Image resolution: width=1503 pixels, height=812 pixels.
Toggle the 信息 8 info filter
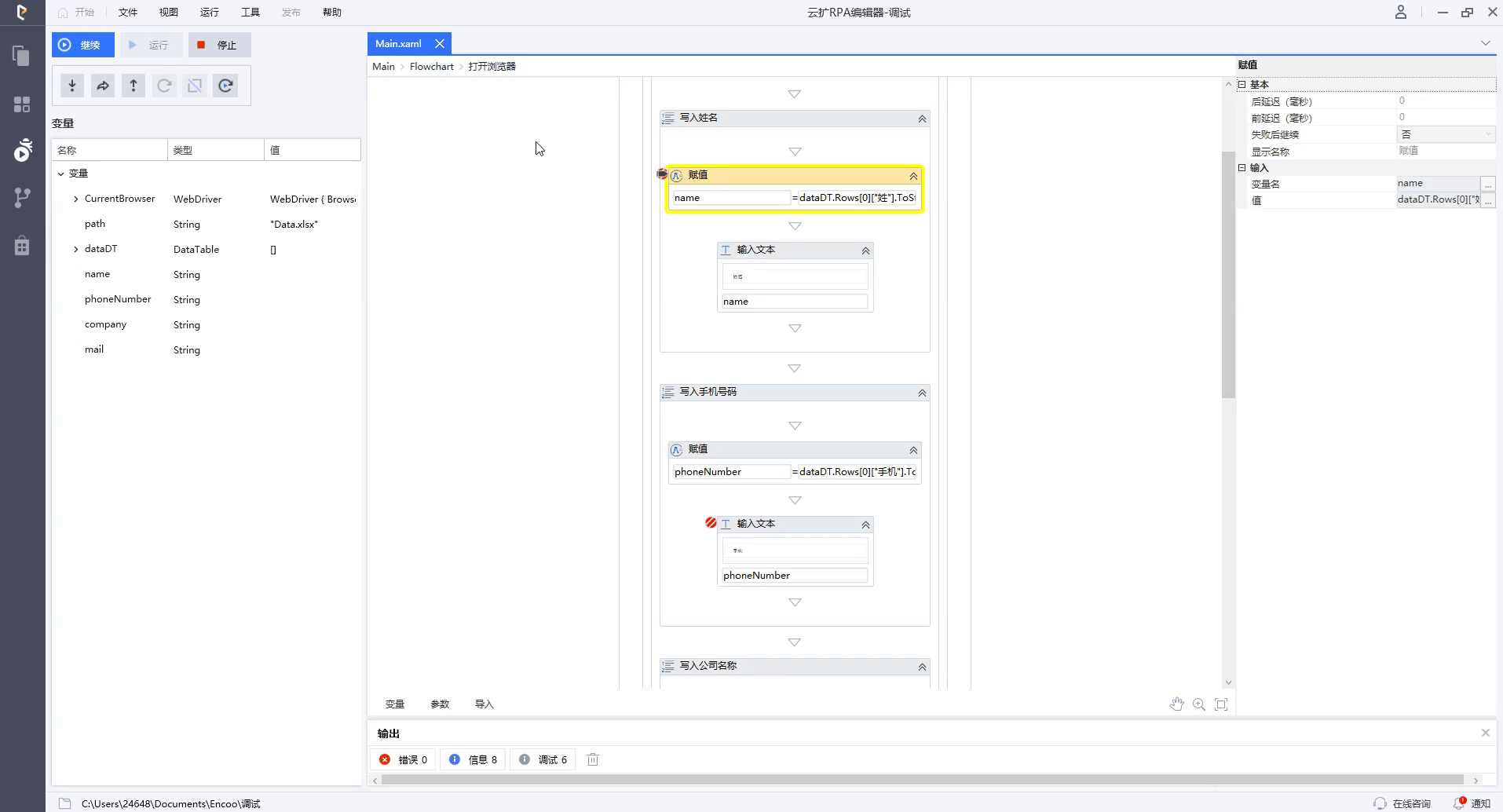[474, 759]
